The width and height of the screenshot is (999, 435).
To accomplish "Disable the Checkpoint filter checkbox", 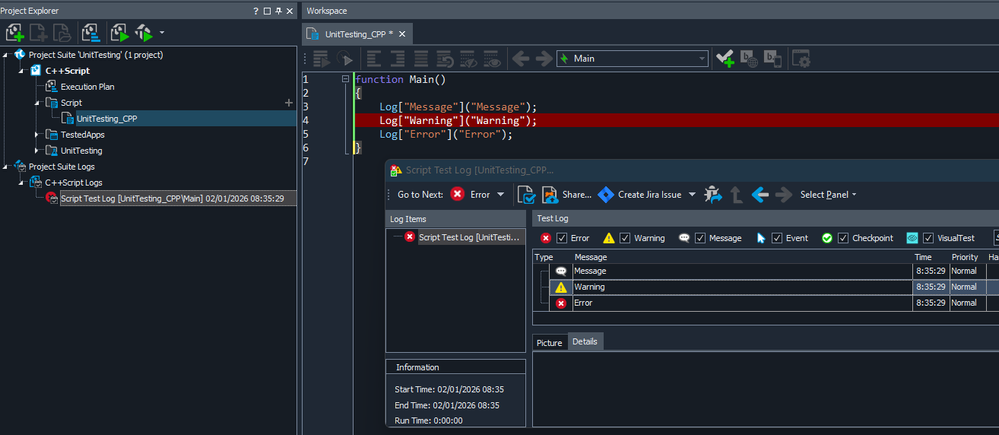I will 841,238.
